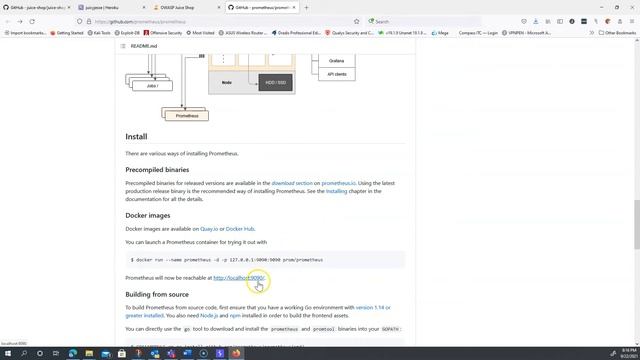Open the Installing chapter link

(336, 191)
